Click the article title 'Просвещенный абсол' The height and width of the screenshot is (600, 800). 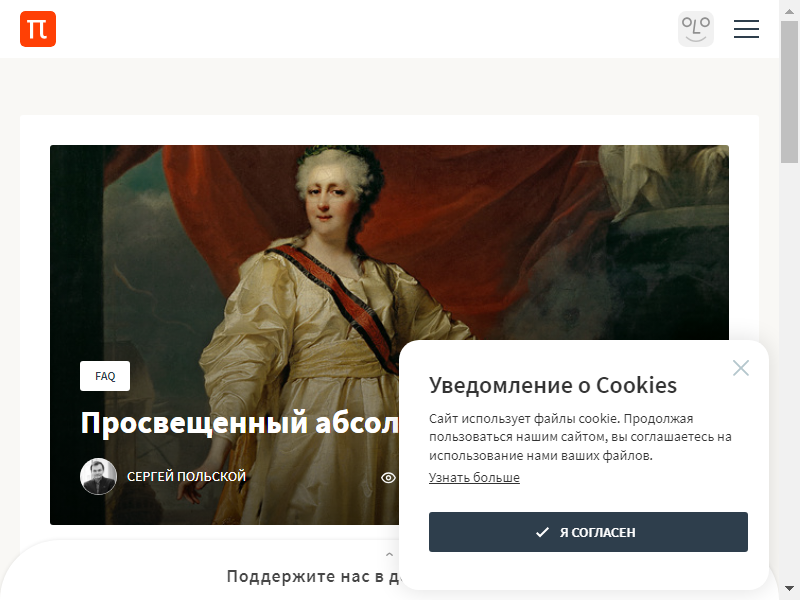tap(240, 423)
